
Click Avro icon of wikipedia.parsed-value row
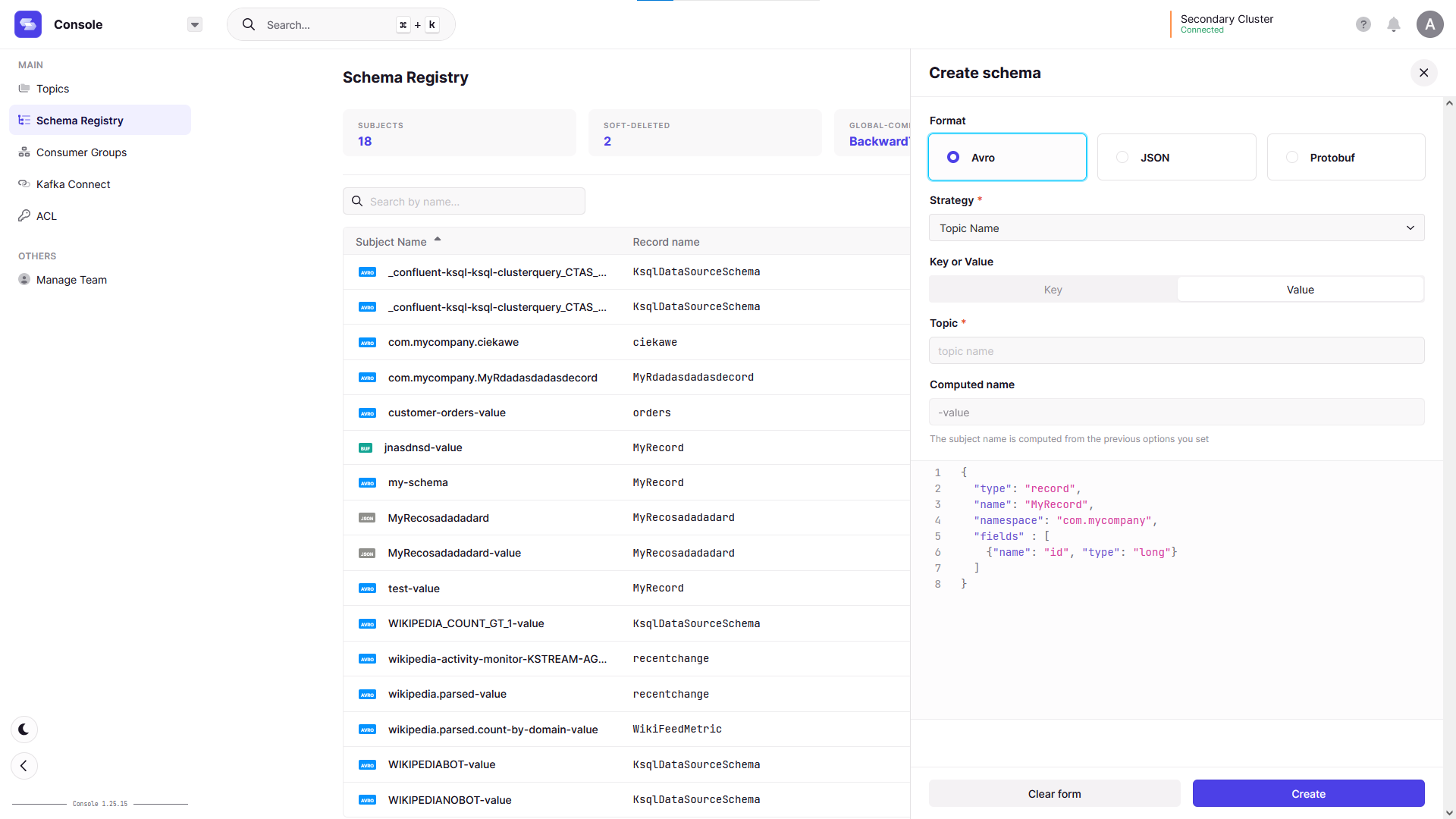368,695
